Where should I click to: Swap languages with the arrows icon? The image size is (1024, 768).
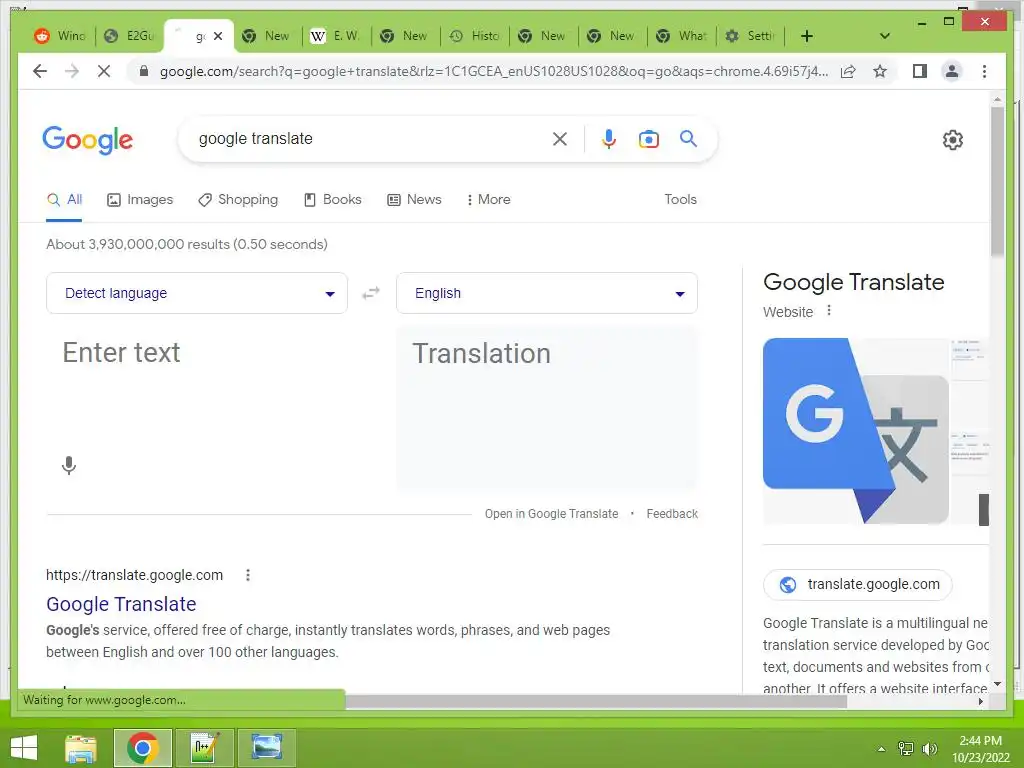click(371, 293)
